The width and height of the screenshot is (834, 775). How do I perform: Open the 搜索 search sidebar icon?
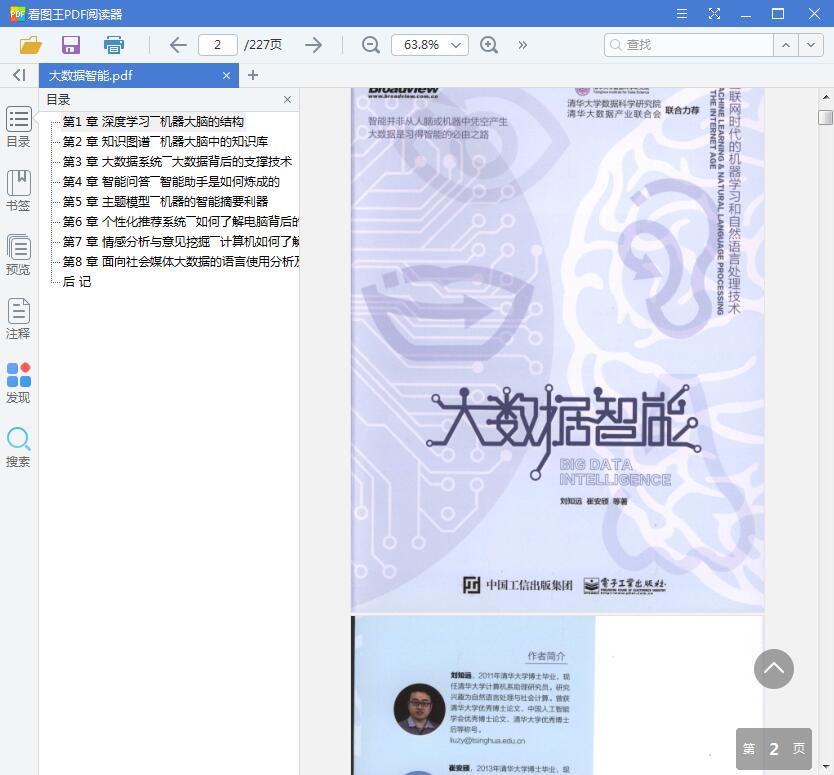[19, 447]
